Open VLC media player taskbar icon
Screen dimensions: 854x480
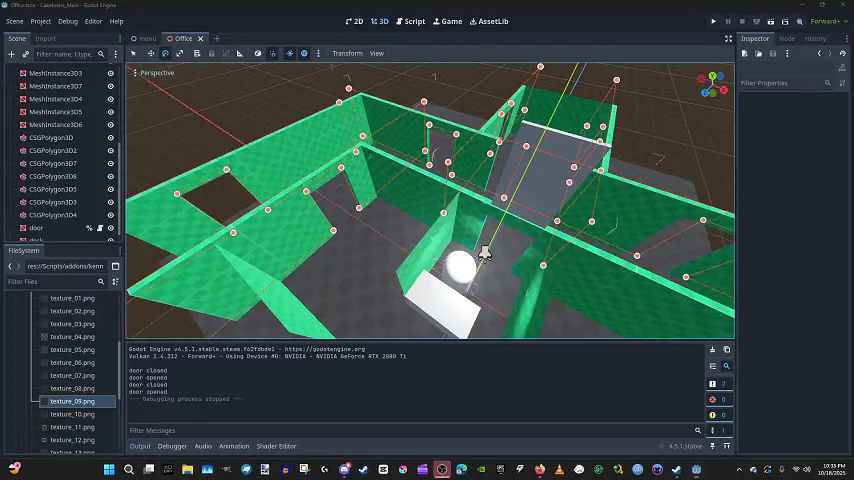coord(559,469)
